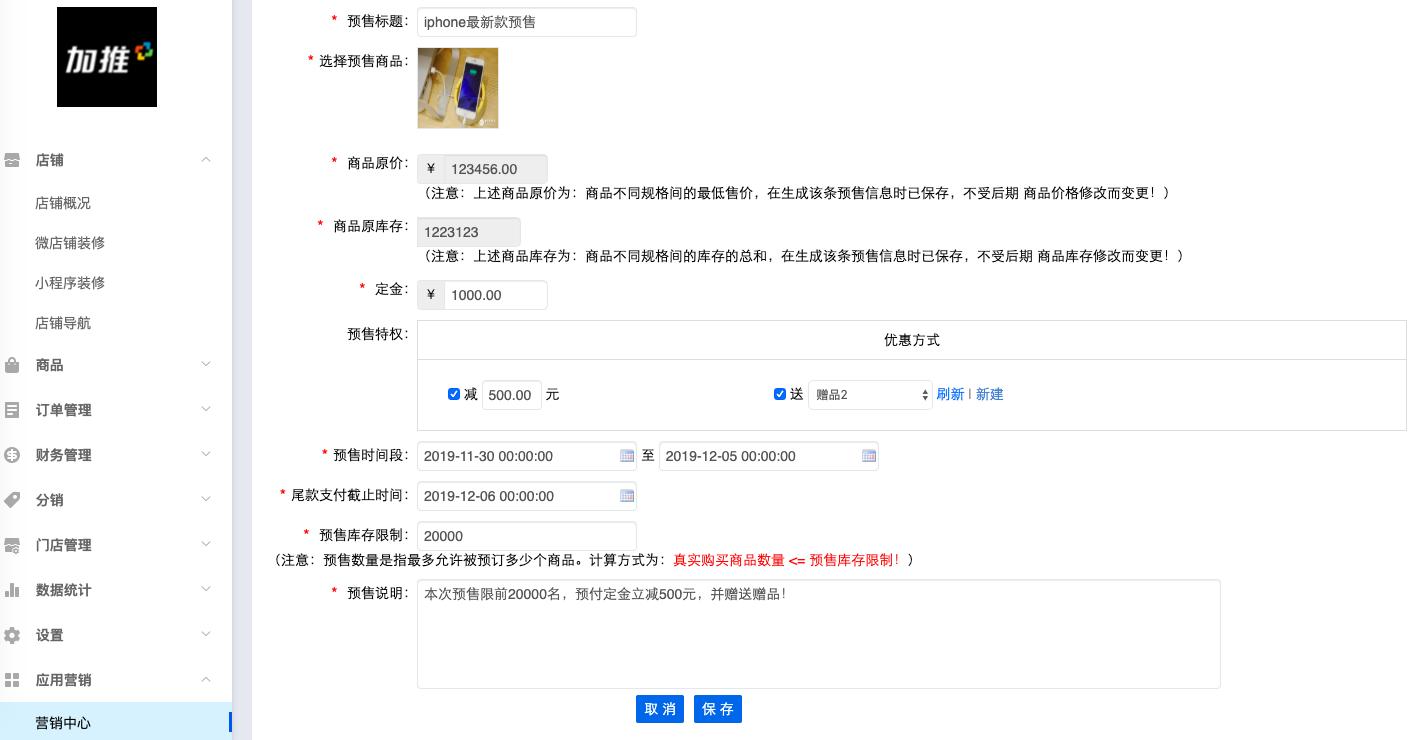
Task: Toggle the 送 gift checkbox
Action: point(780,394)
